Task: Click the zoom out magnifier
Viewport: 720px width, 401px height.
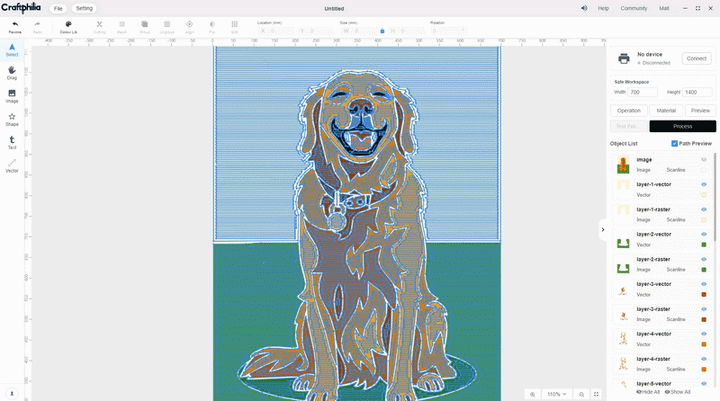Action: (x=581, y=394)
